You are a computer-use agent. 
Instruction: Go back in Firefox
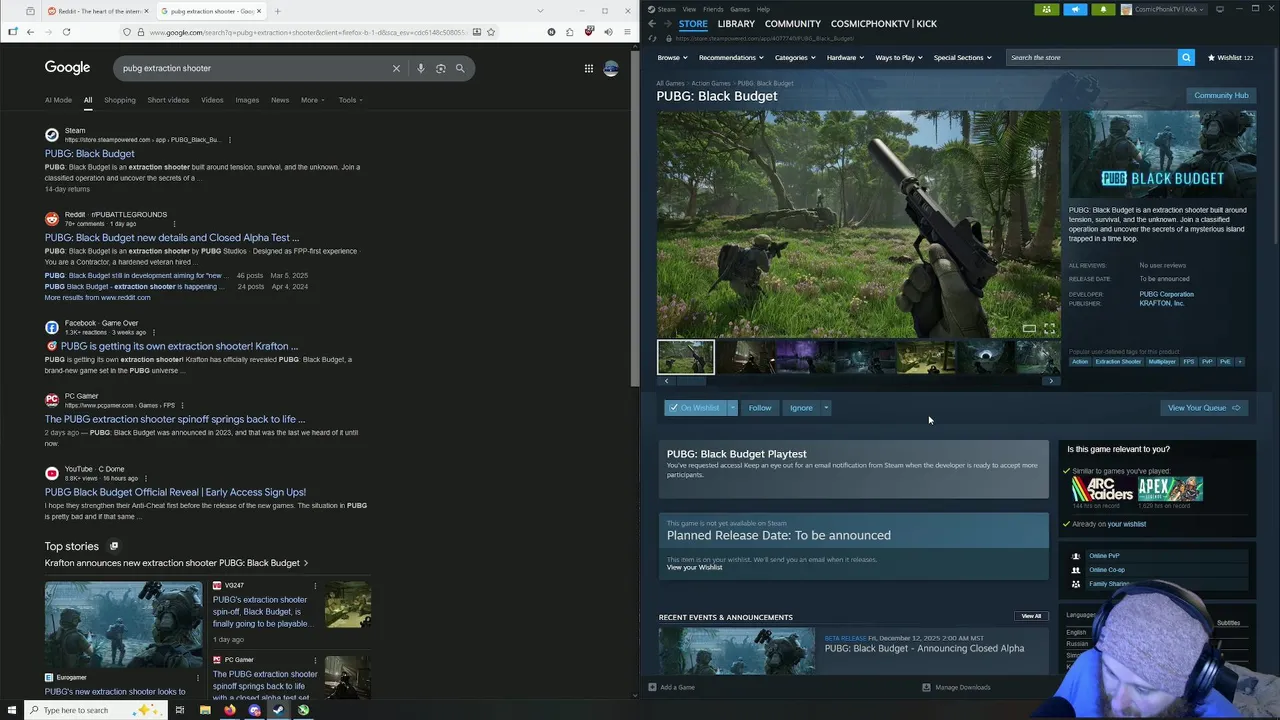[x=30, y=32]
